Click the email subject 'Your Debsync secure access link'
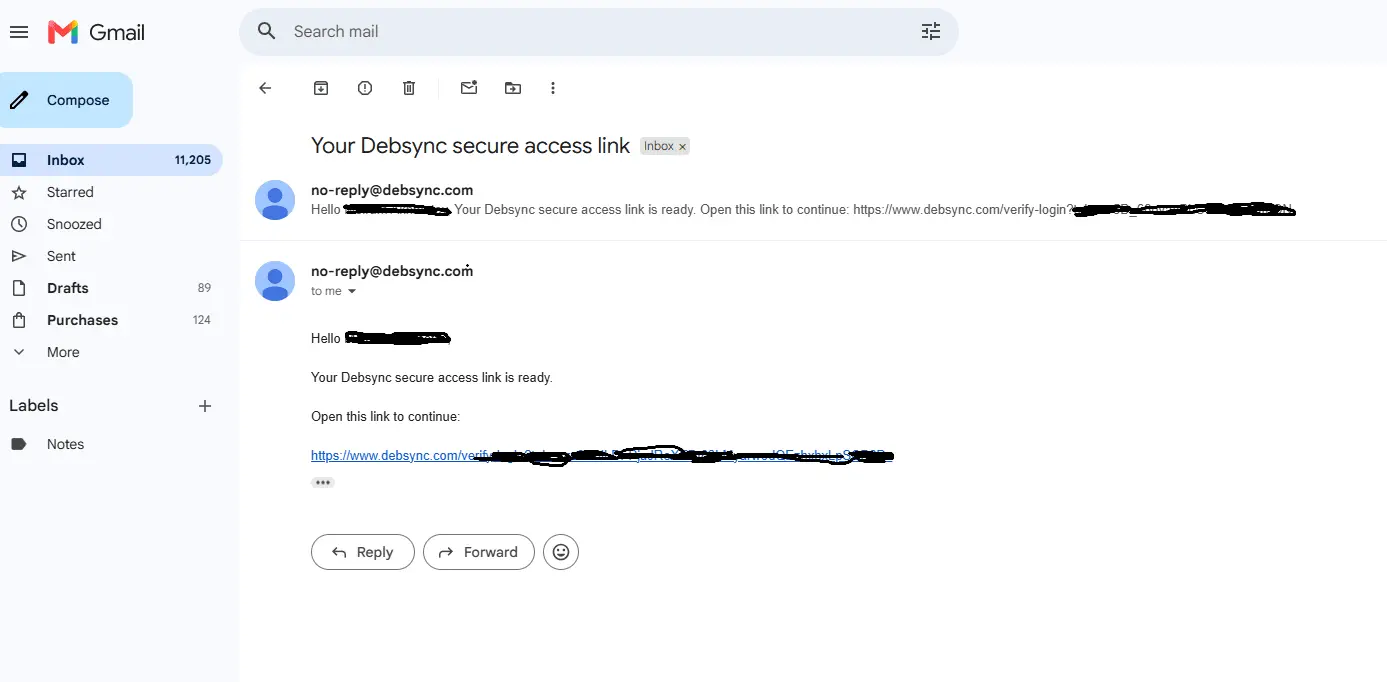The image size is (1387, 682). pos(470,146)
